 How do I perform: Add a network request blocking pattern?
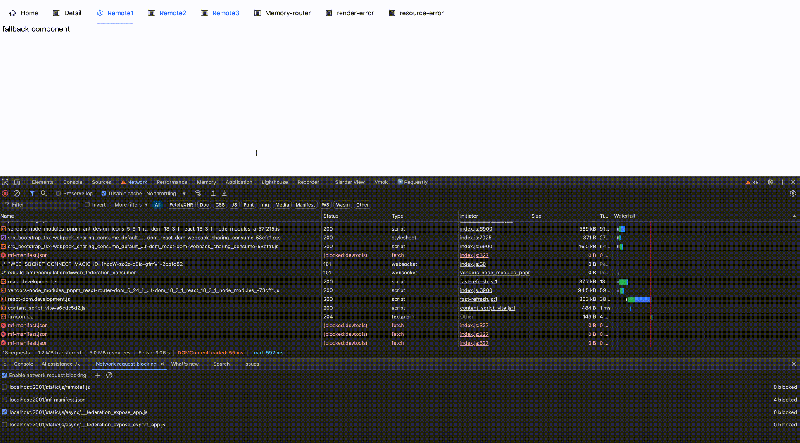coord(97,375)
